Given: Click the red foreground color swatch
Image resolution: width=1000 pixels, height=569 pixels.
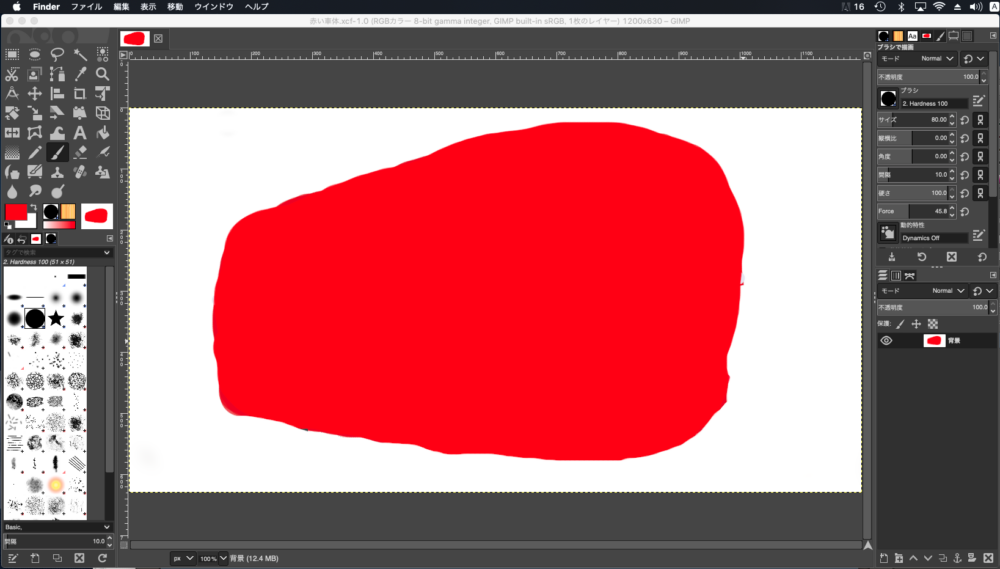Looking at the screenshot, I should pyautogui.click(x=16, y=212).
